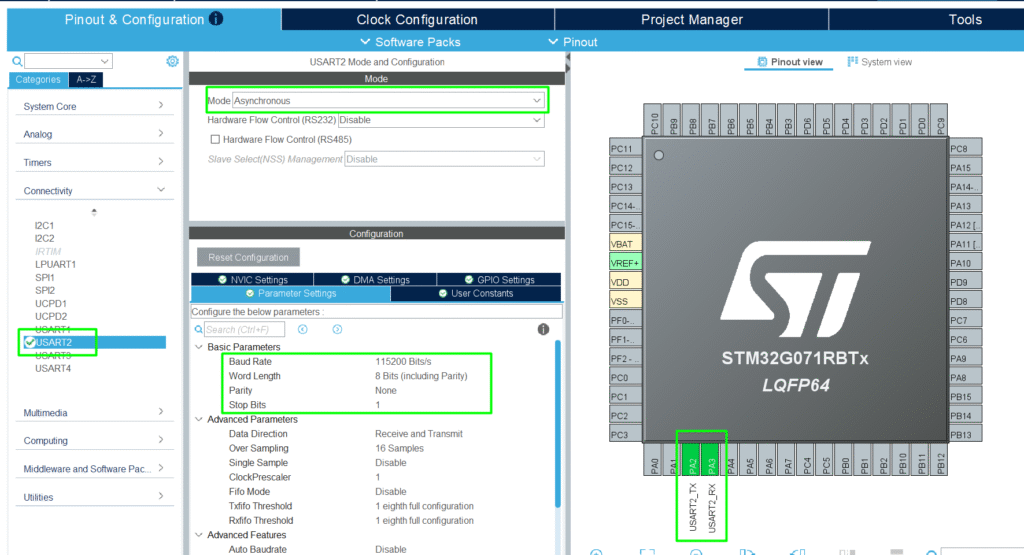Open the Mode dropdown set to Asynchronous
The height and width of the screenshot is (555, 1024).
pos(389,101)
